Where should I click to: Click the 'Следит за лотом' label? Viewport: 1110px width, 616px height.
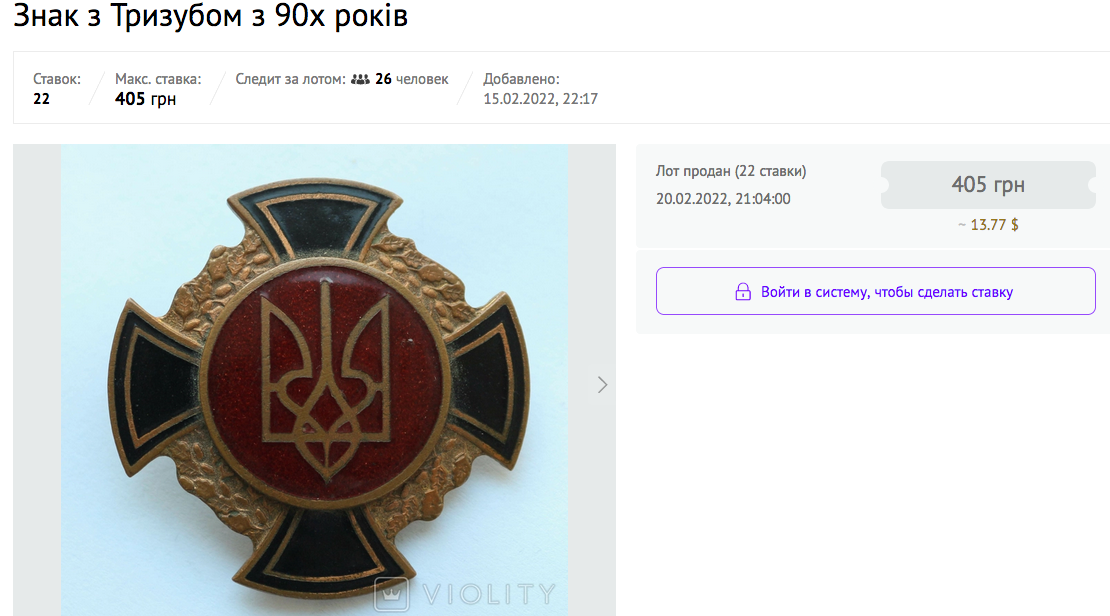click(291, 79)
